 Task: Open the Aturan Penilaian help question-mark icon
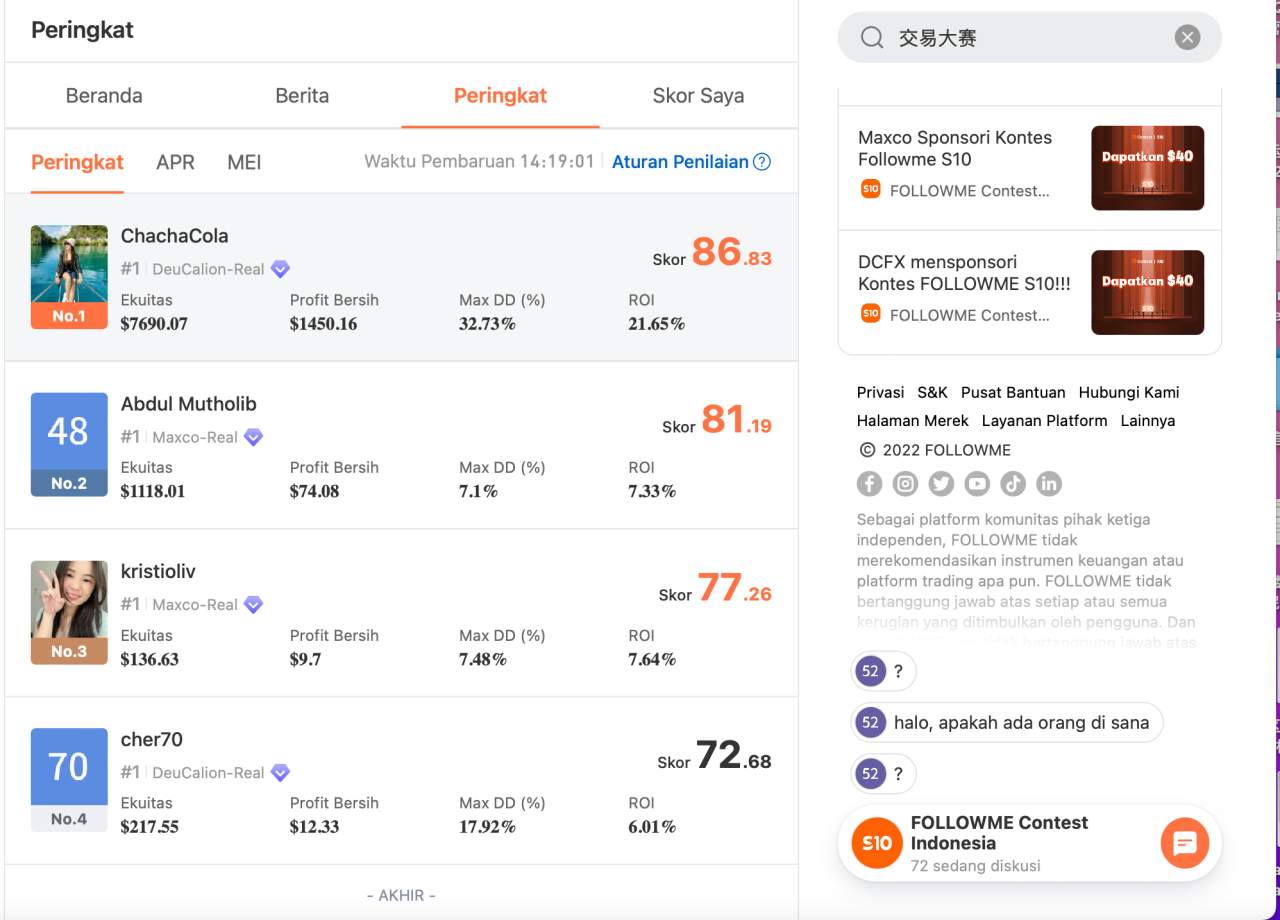tap(762, 162)
